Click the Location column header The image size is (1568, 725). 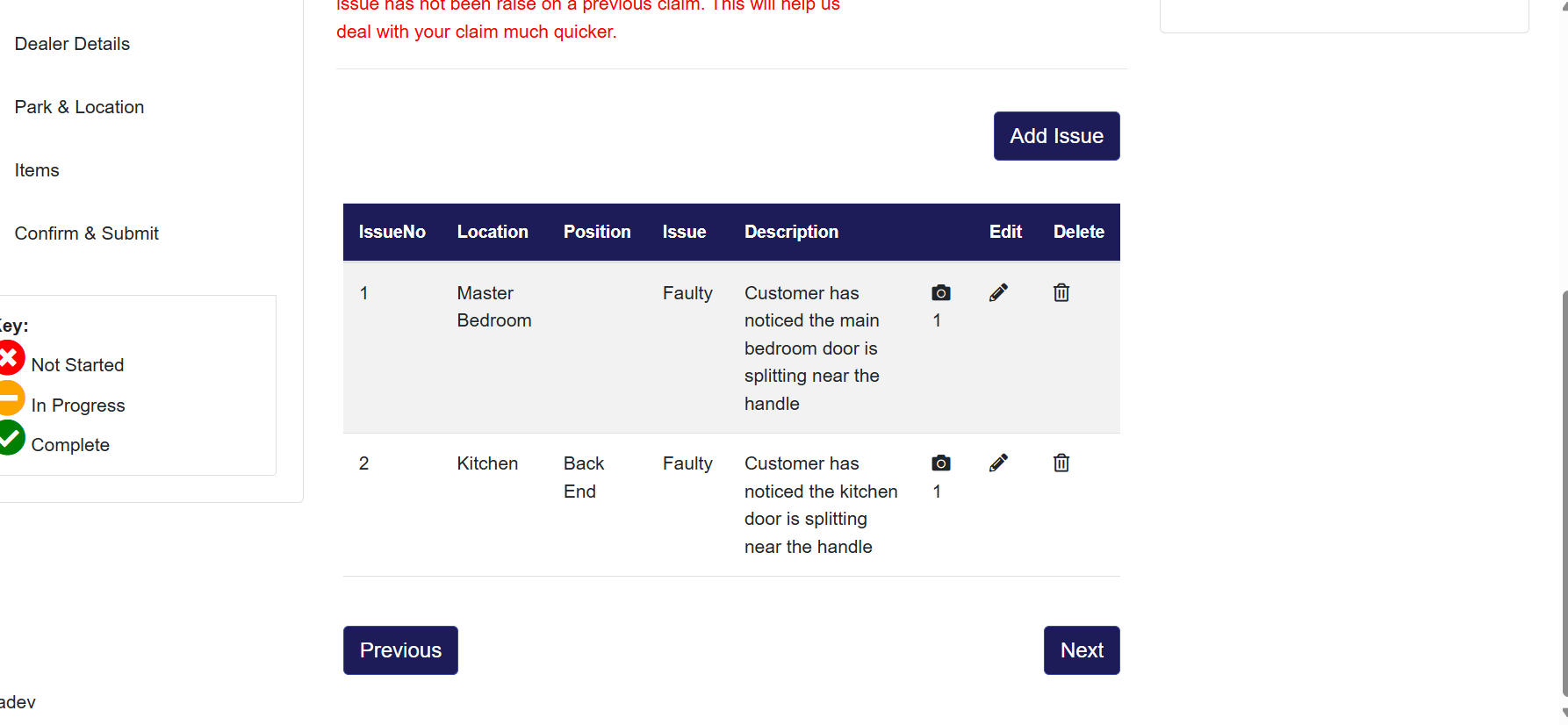click(493, 232)
